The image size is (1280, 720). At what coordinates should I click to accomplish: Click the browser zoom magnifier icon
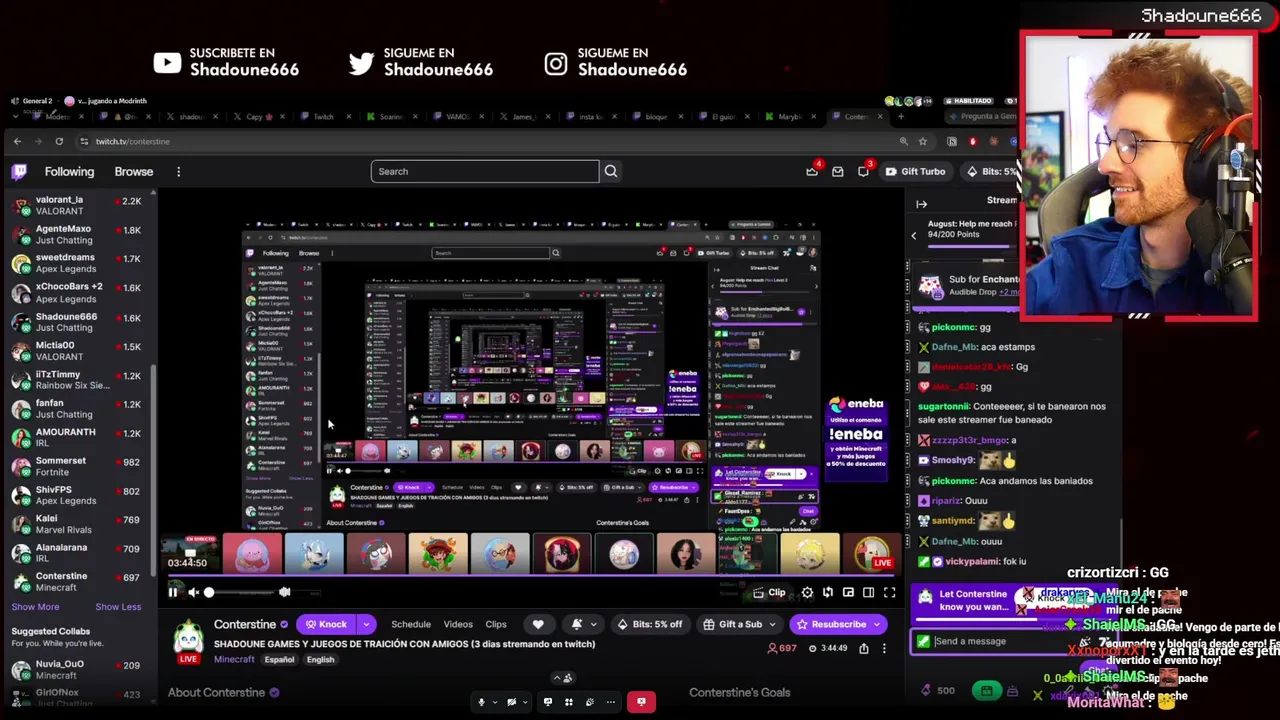click(x=903, y=141)
